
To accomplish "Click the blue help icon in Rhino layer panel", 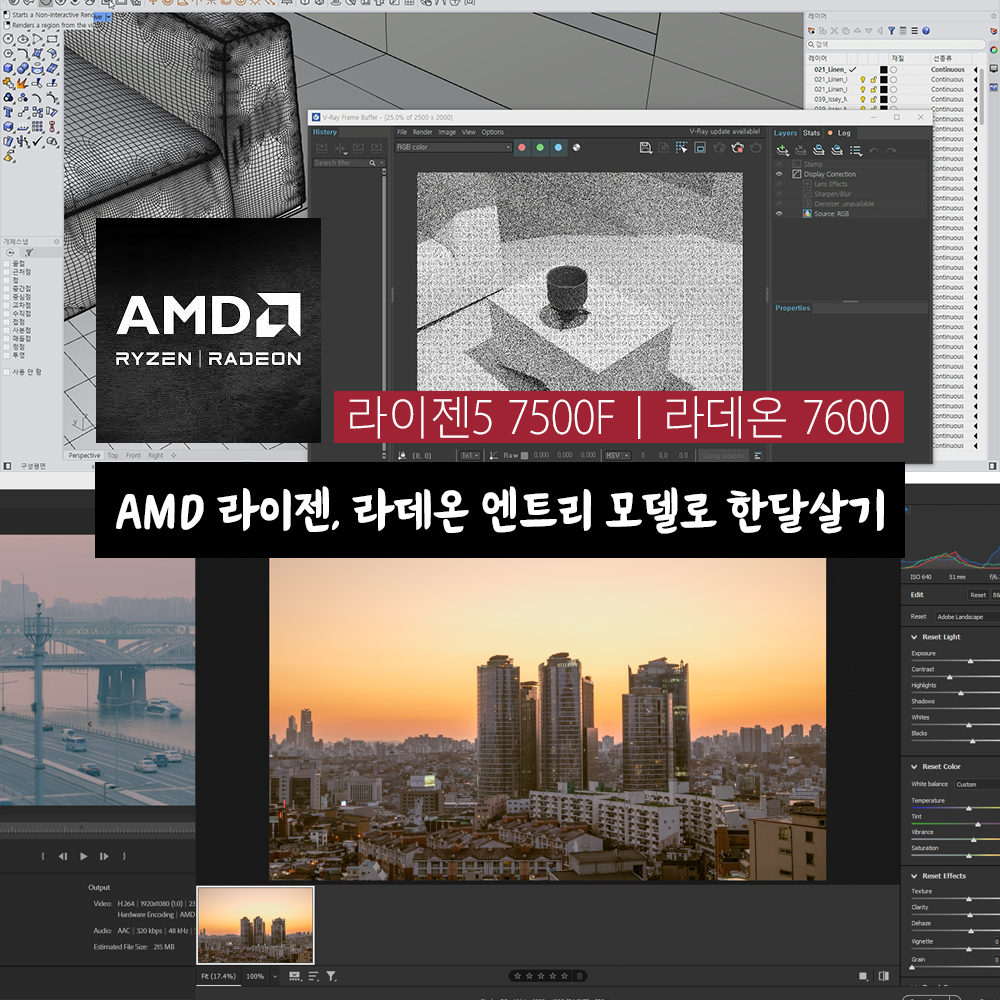I will tap(926, 31).
